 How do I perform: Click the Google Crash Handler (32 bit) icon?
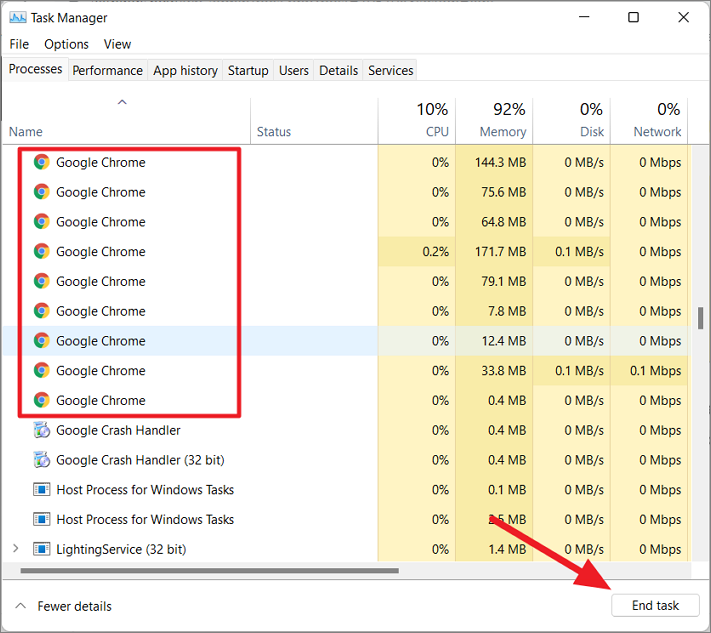(42, 460)
